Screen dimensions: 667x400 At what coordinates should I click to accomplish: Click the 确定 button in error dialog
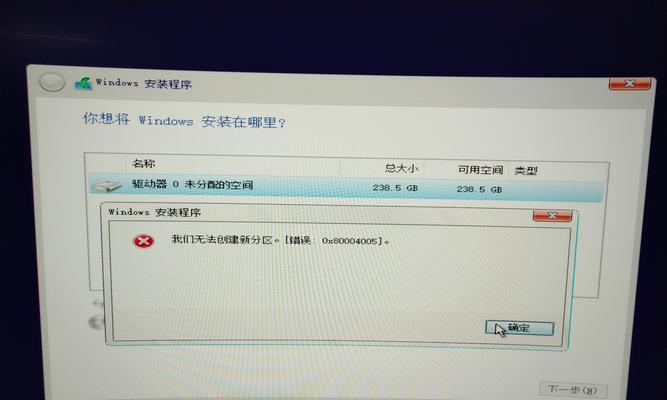pyautogui.click(x=519, y=328)
